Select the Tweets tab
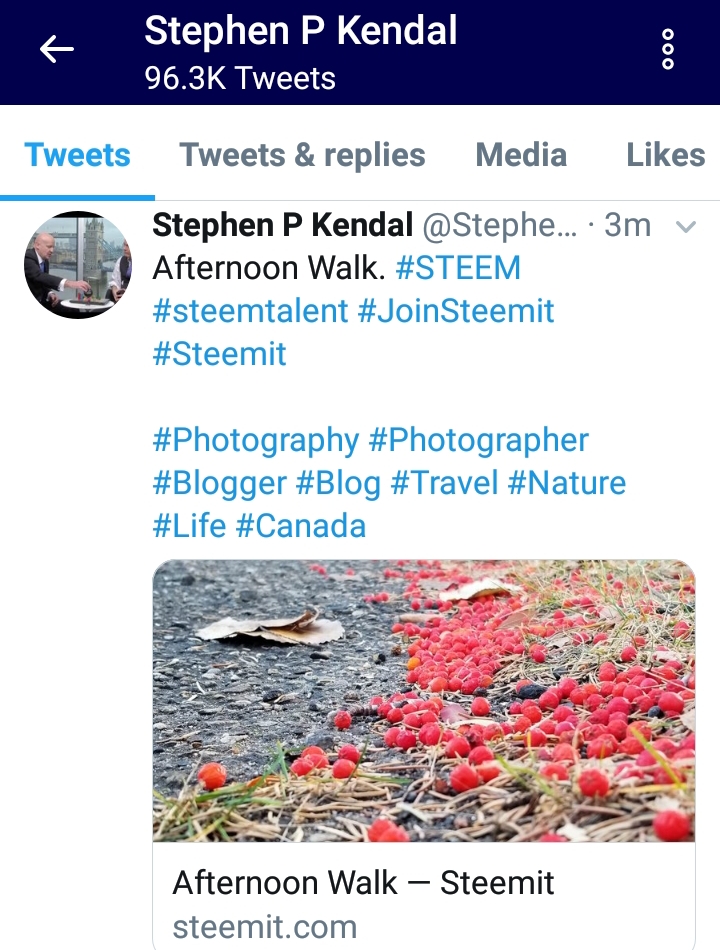720x950 pixels. click(77, 155)
